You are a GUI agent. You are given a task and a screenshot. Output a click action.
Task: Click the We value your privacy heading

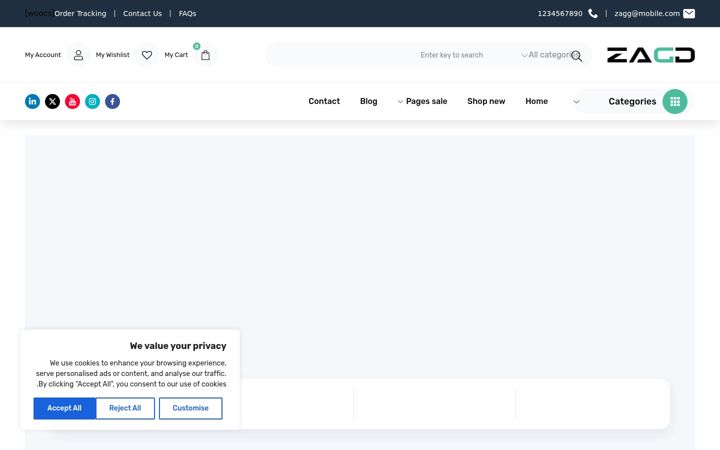click(178, 346)
